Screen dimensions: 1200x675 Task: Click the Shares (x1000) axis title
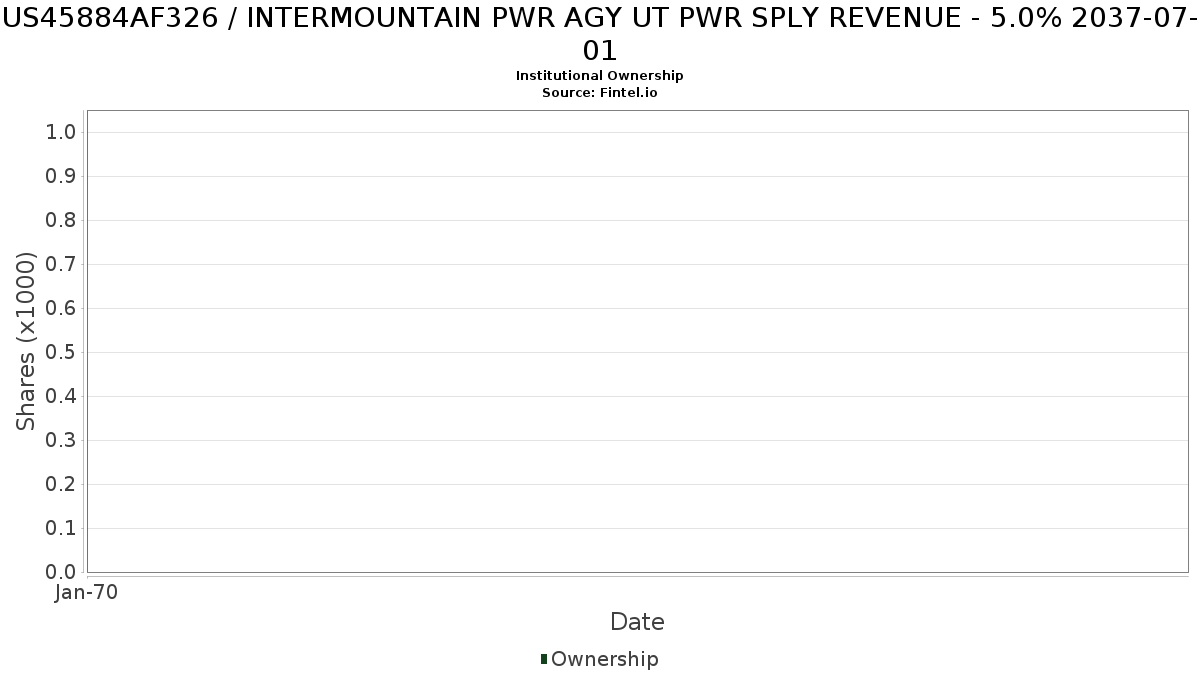pos(27,342)
